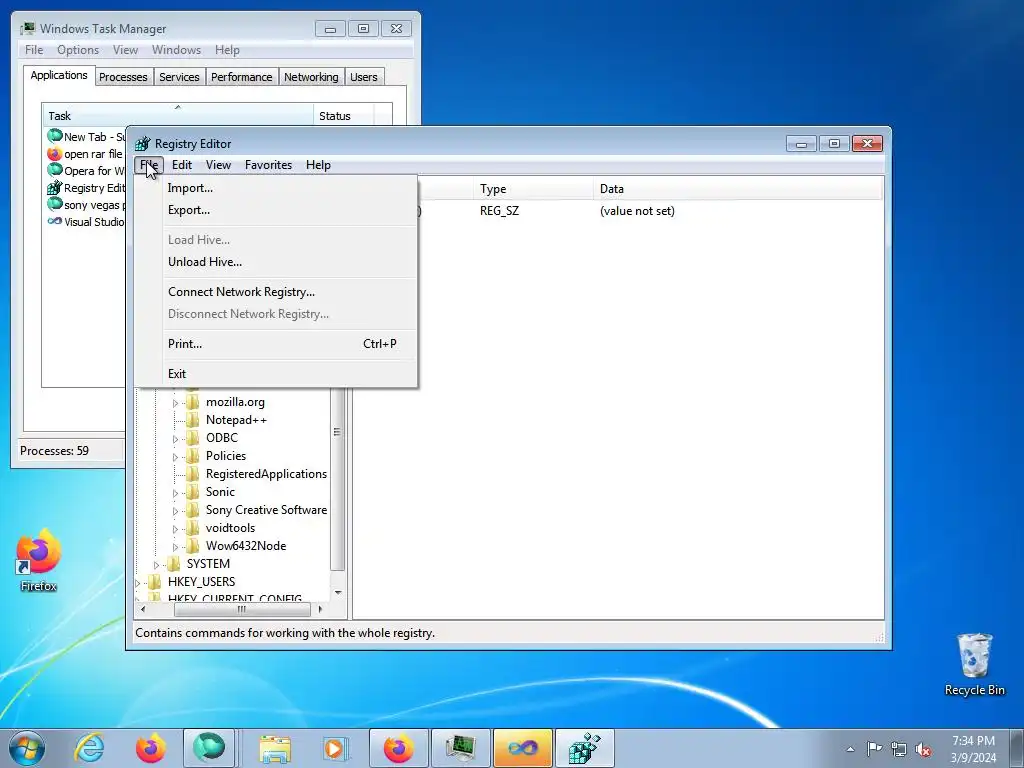
Task: Choose Print in the File menu
Action: point(185,344)
